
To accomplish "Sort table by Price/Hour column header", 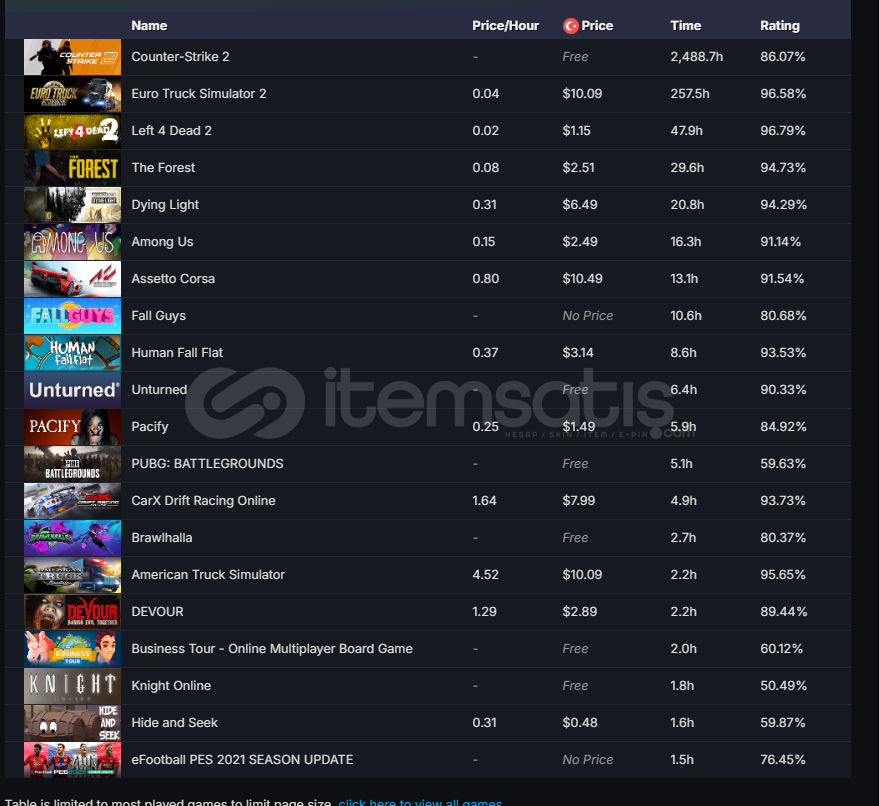I will click(505, 26).
